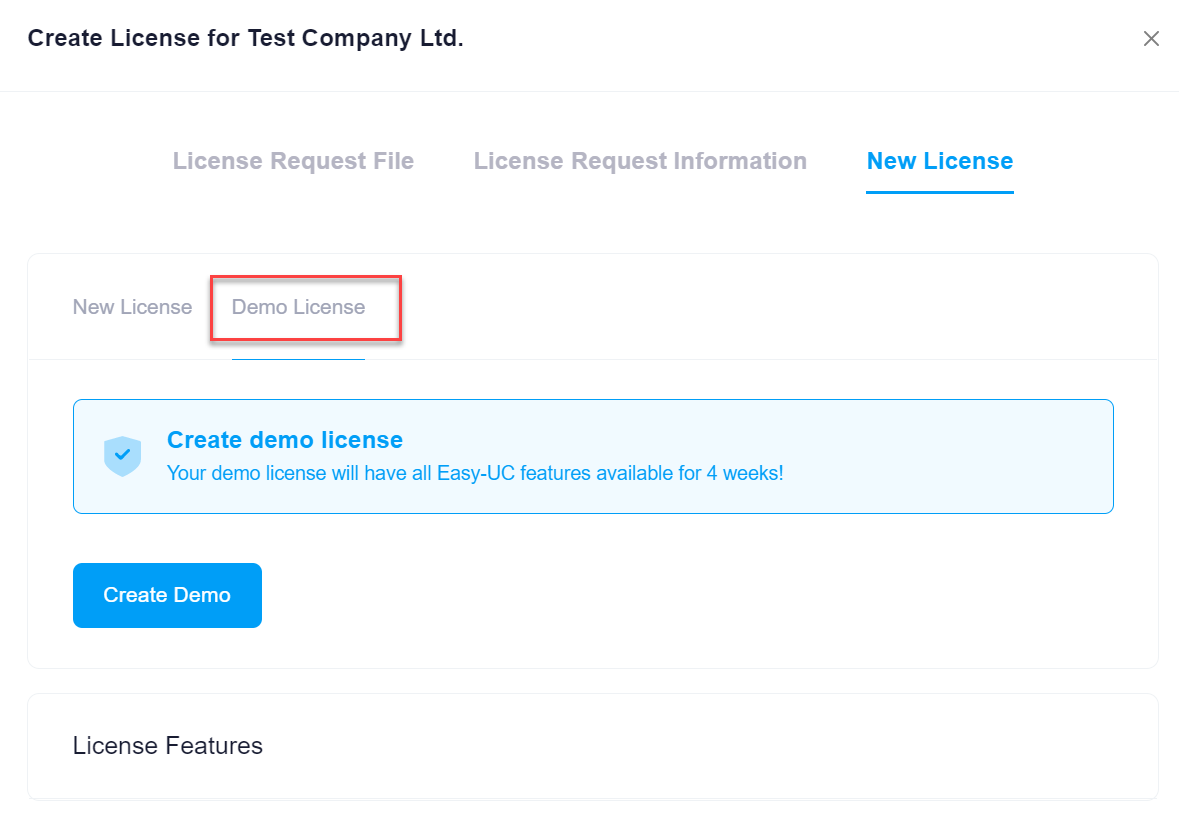Click the underline beneath Demo License tab
Viewport: 1179px width, 824px height.
298,358
